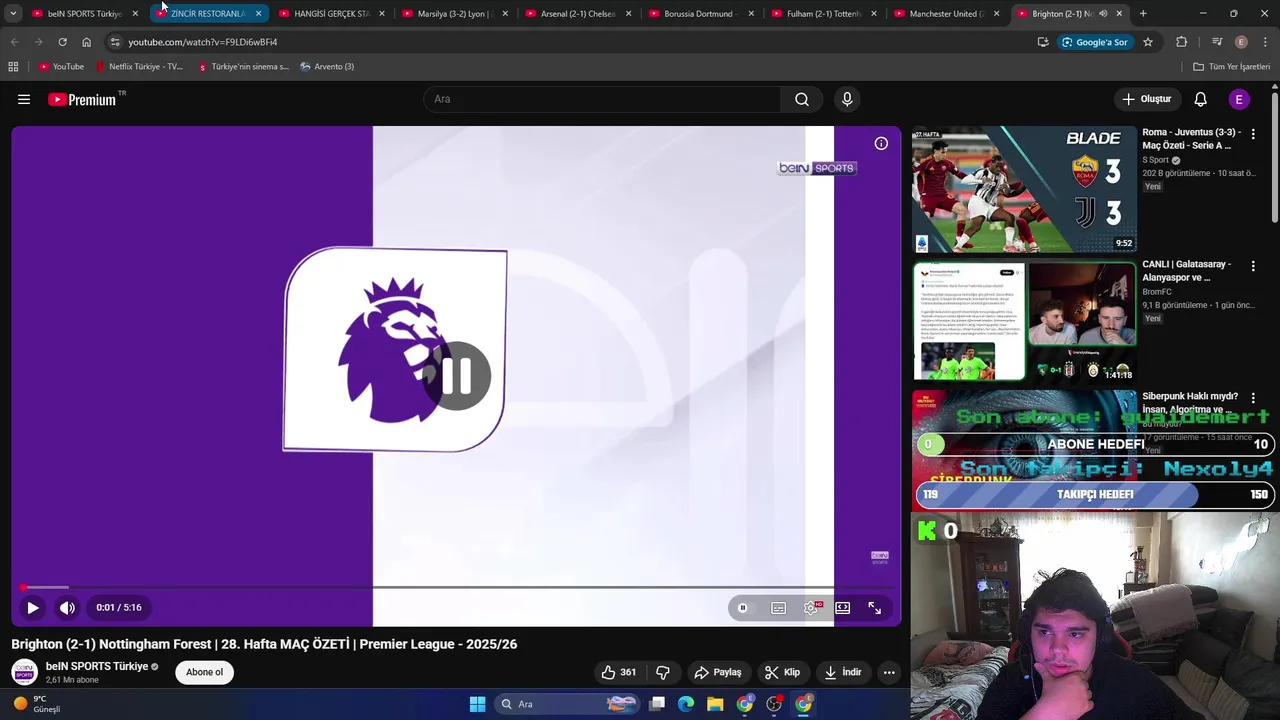Open Siberpunk Haklı mıydı video title
Image resolution: width=1280 pixels, height=720 pixels.
point(1190,402)
